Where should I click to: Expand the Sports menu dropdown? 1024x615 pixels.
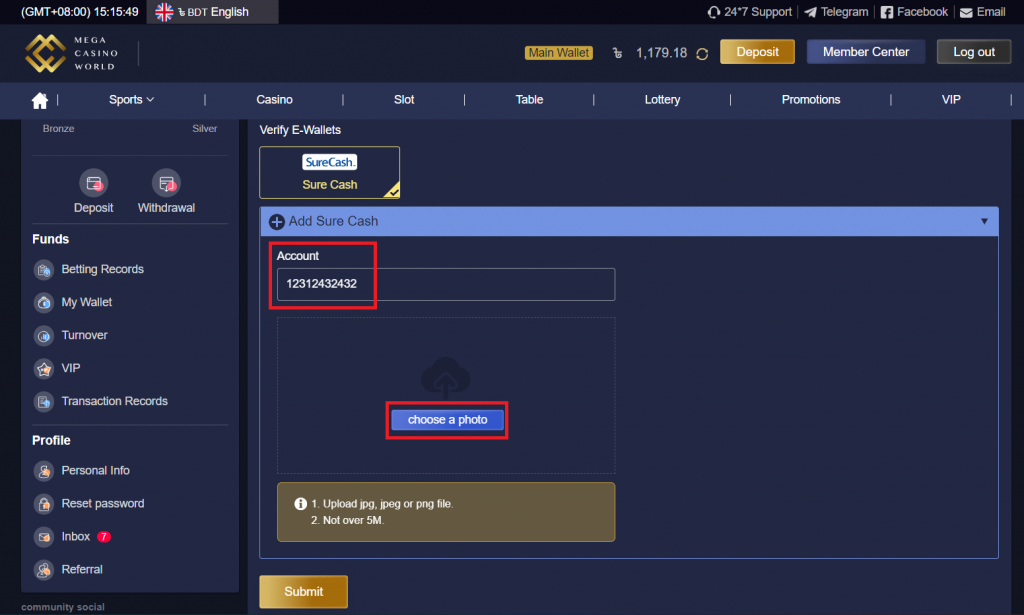pos(131,99)
